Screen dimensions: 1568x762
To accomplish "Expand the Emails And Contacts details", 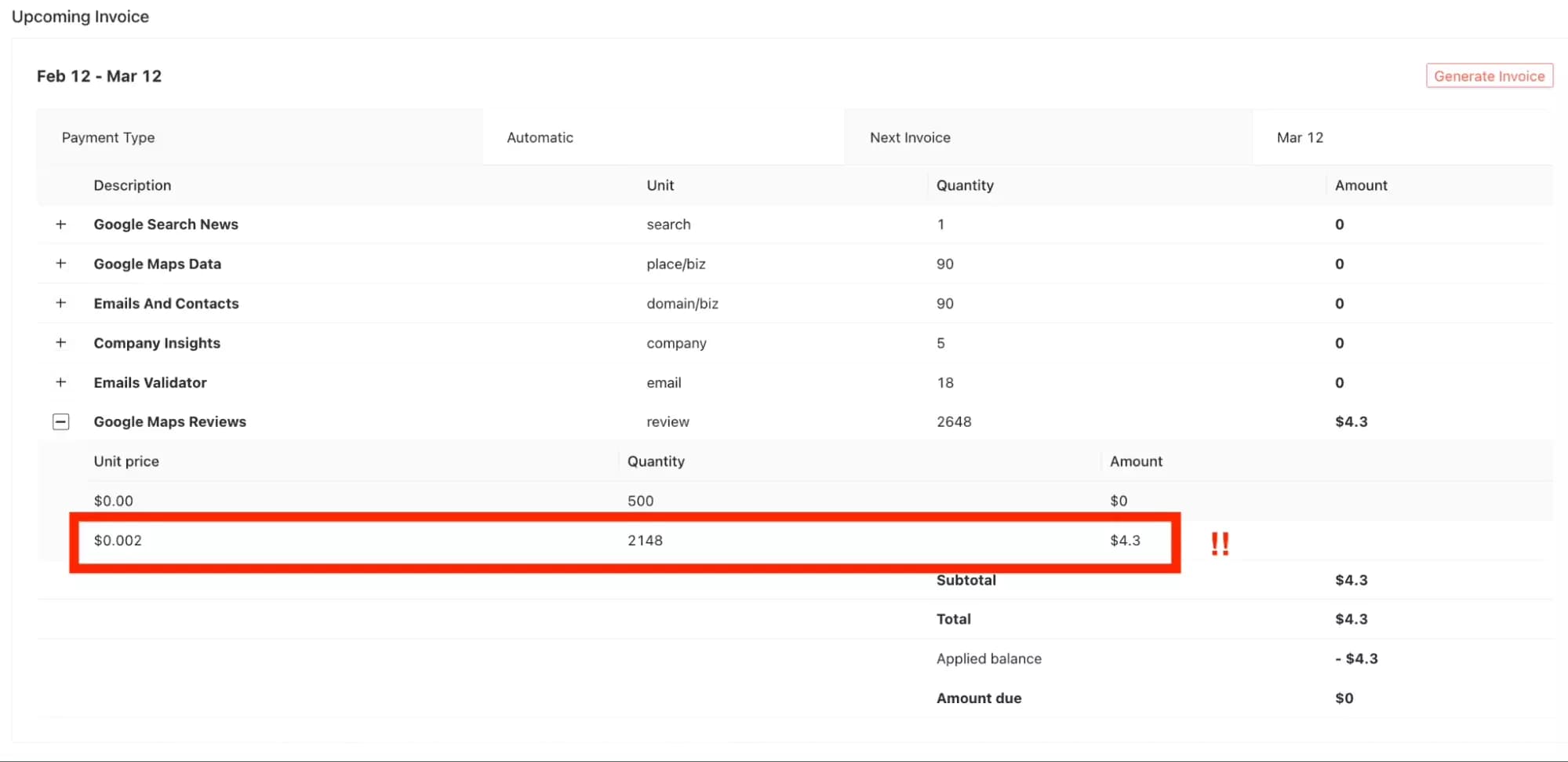I will [x=61, y=303].
